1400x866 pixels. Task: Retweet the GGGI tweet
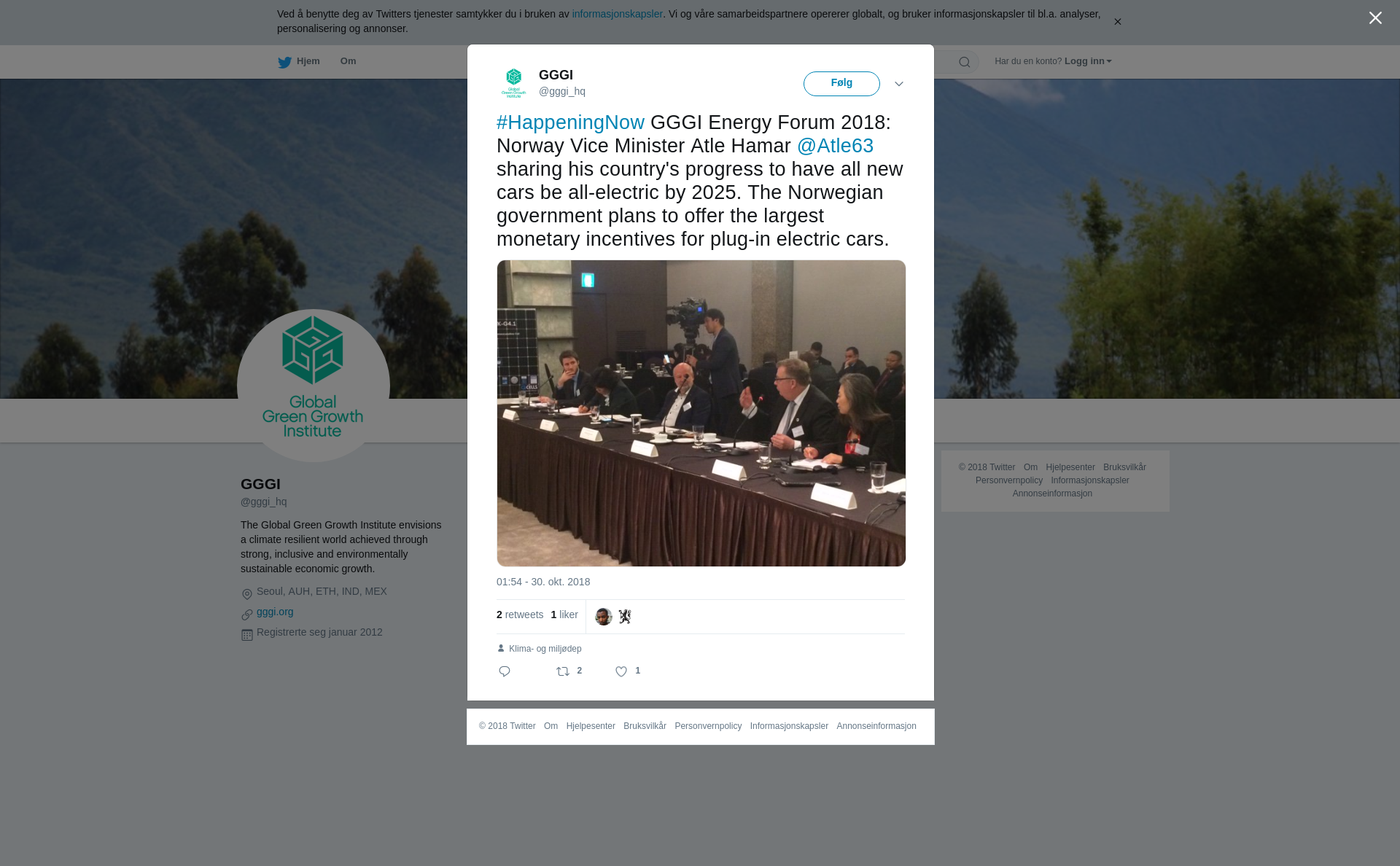(563, 671)
